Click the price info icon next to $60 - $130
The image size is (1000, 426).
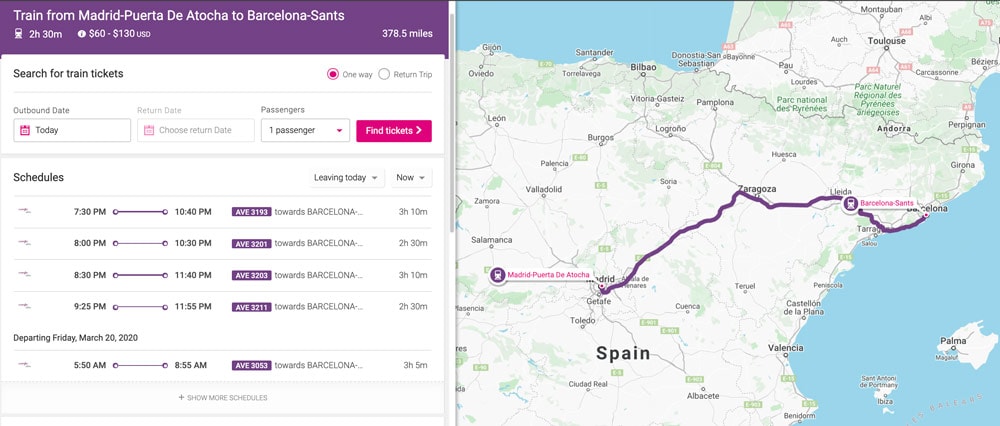click(x=82, y=34)
